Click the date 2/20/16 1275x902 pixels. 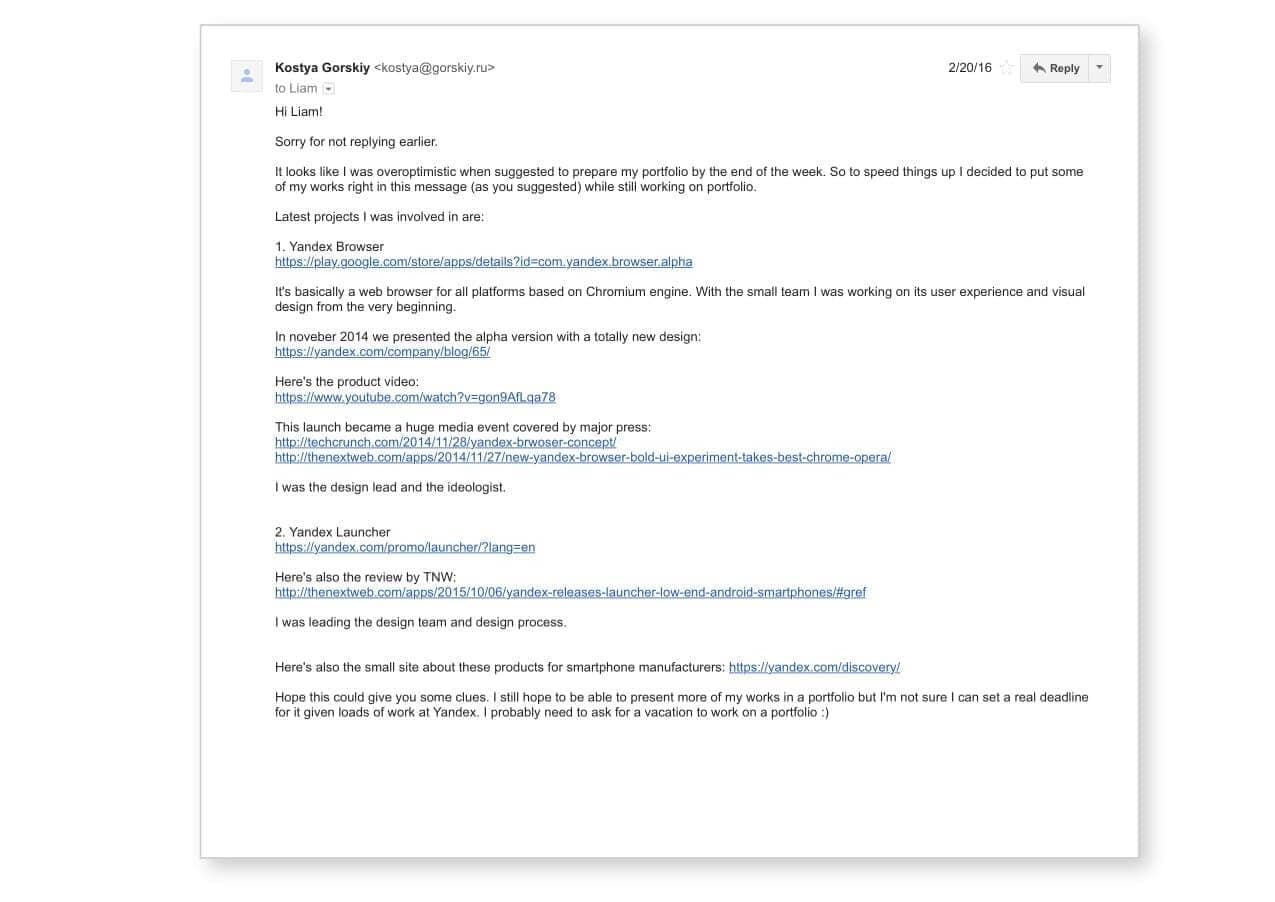click(x=970, y=68)
